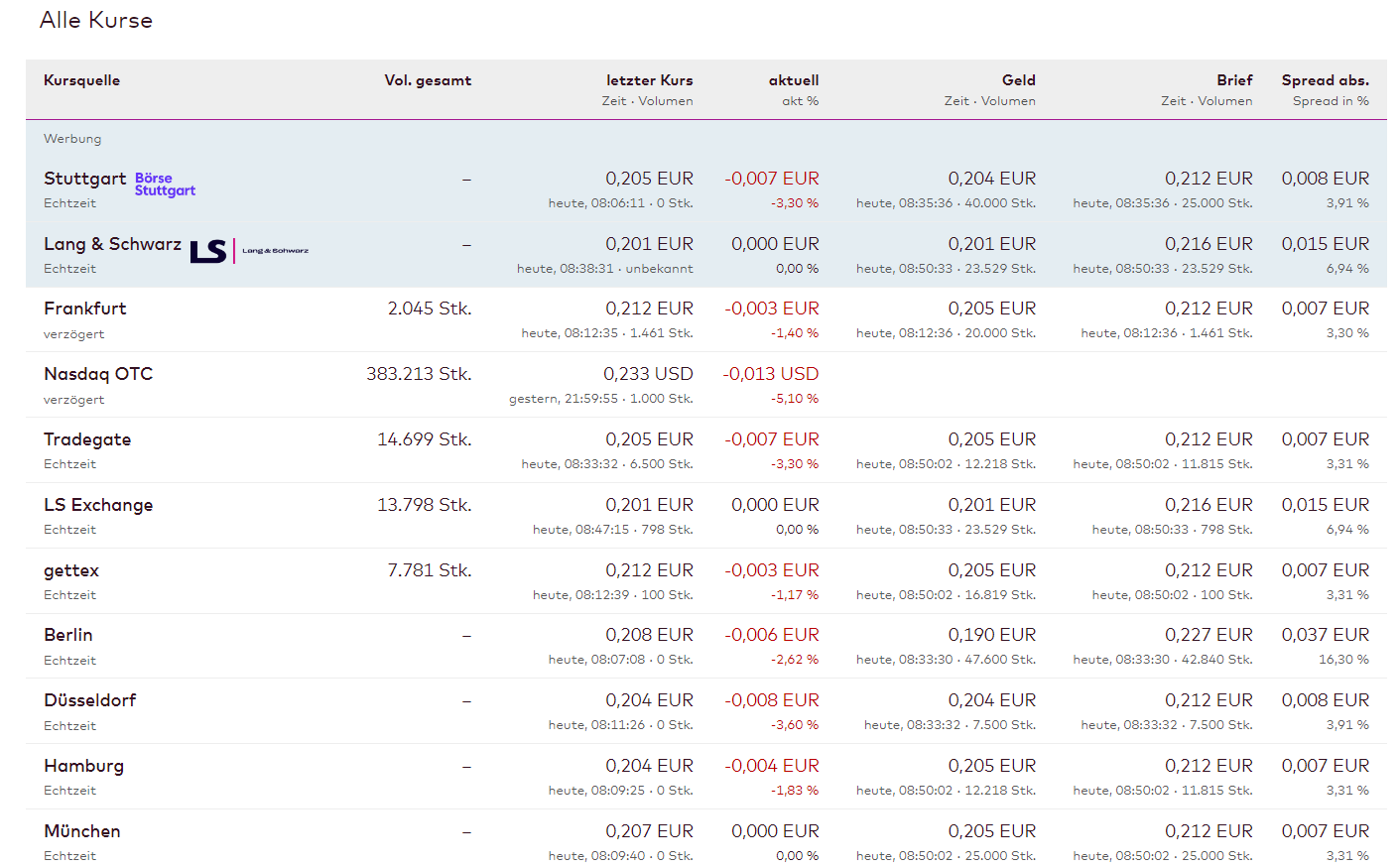Sort by Kursquelle column header
Screen dimensions: 1400x868
pos(81,80)
